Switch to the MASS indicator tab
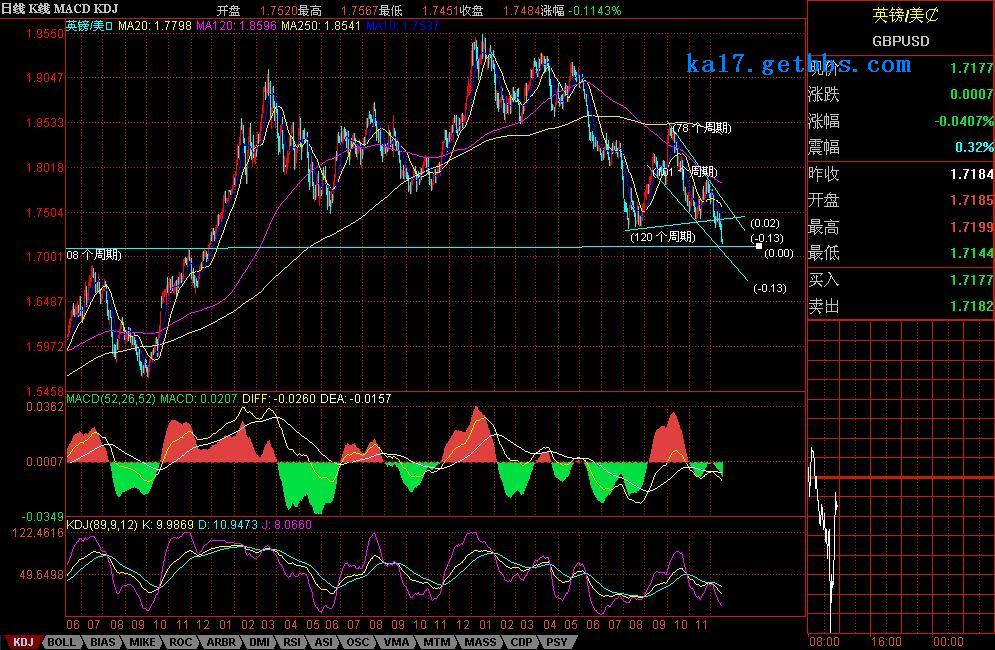 [x=480, y=642]
